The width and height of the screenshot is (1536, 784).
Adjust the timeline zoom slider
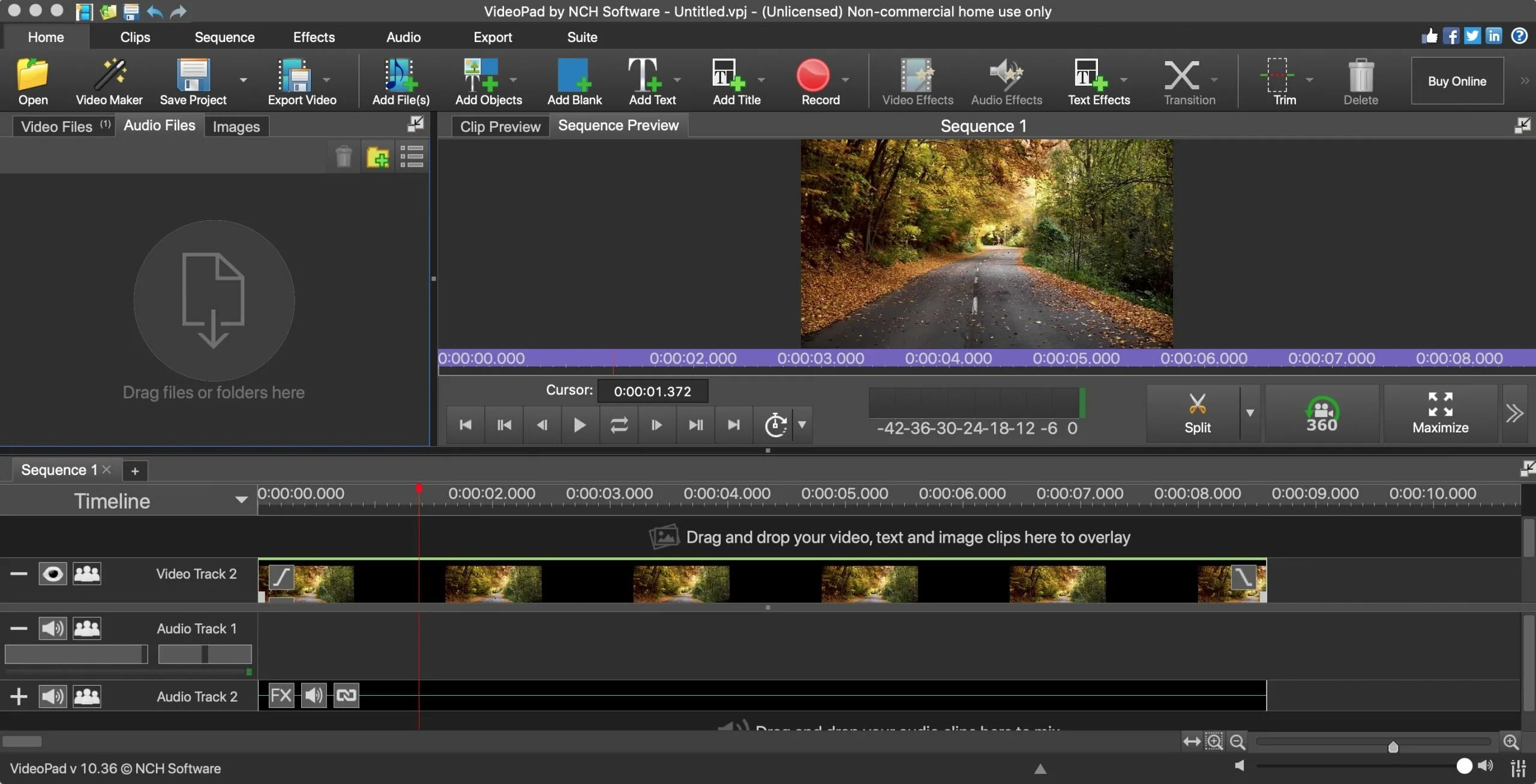(1393, 746)
